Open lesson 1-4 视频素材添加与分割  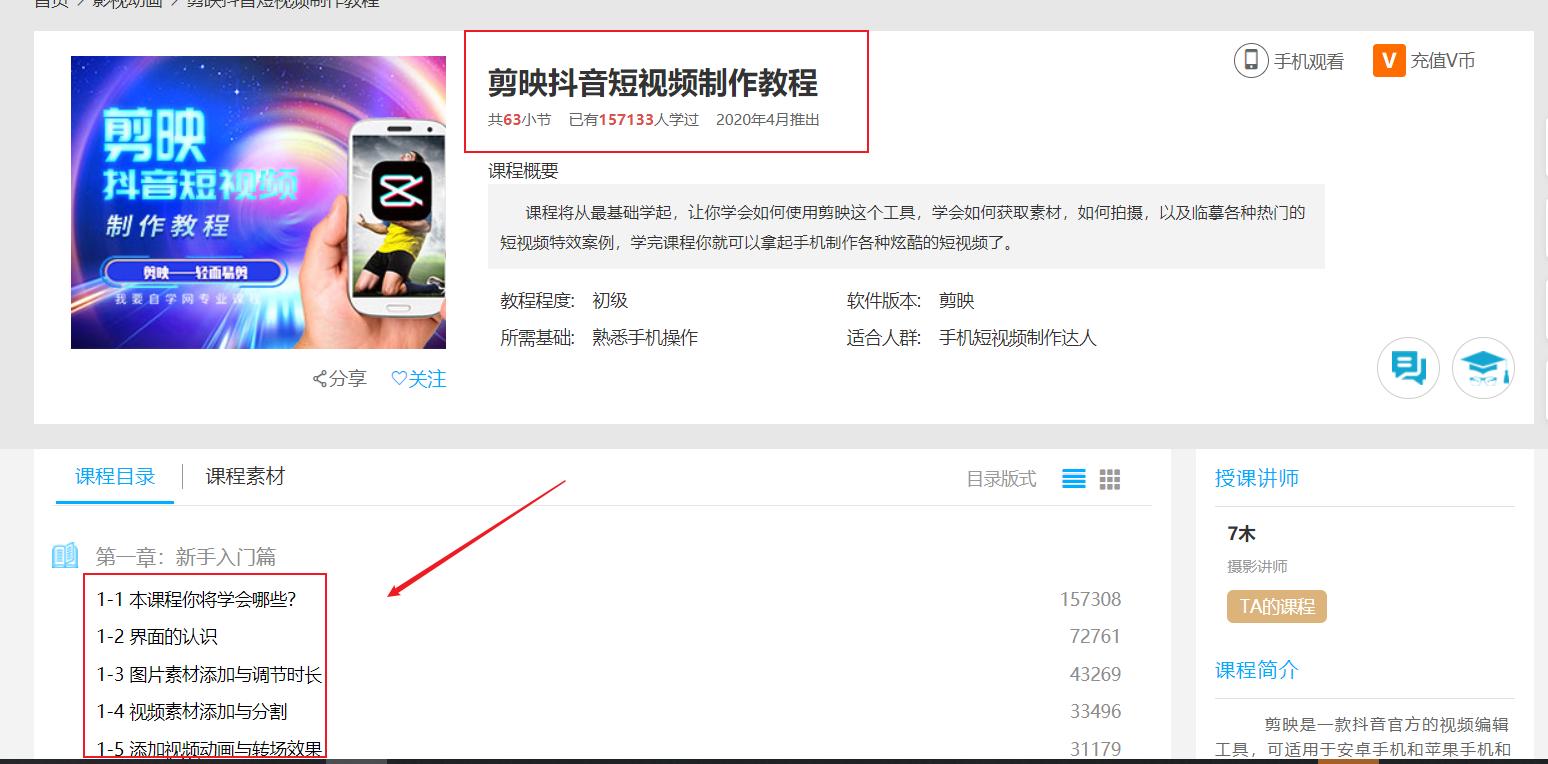click(x=190, y=712)
